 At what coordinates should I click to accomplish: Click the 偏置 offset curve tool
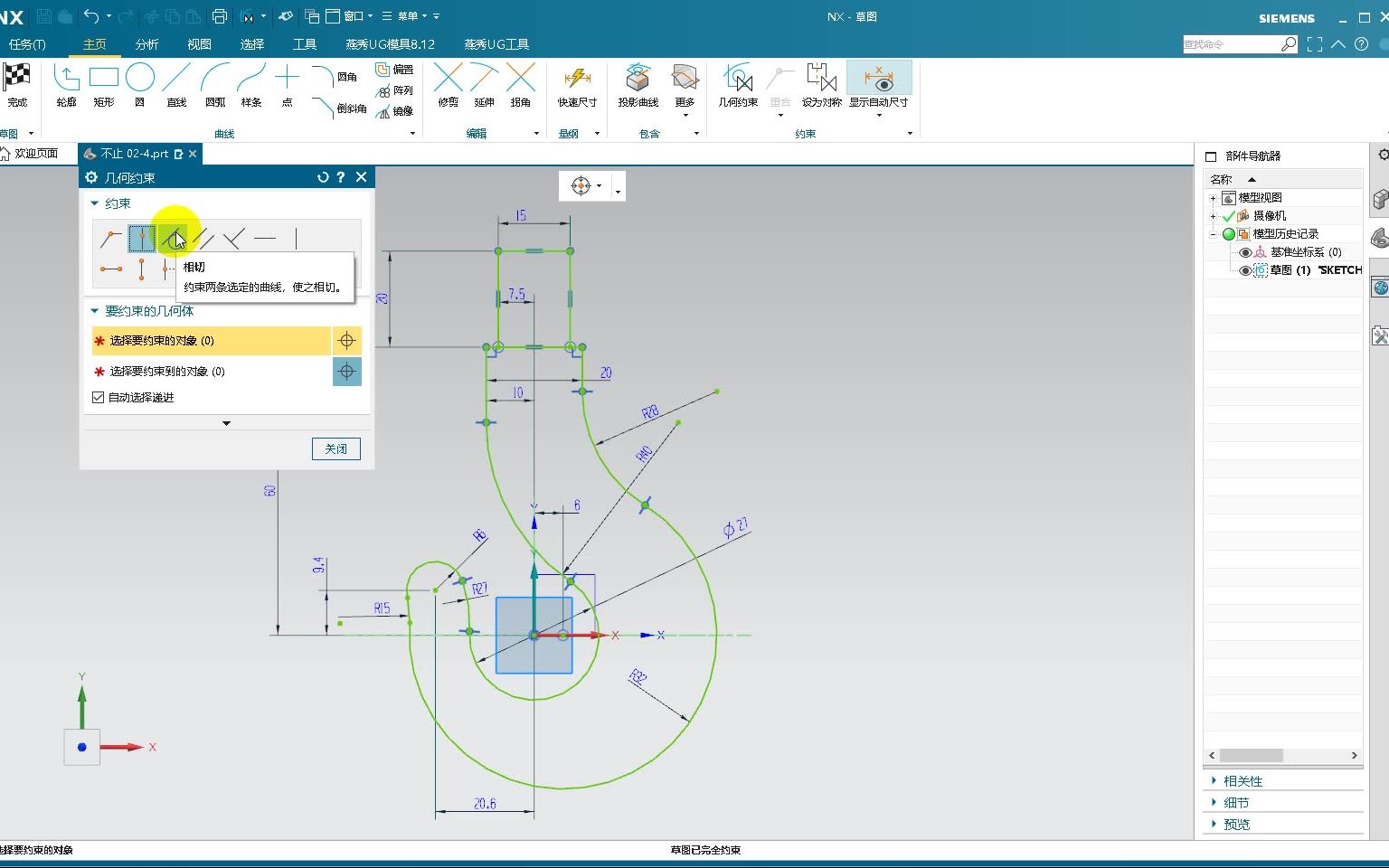pos(394,70)
